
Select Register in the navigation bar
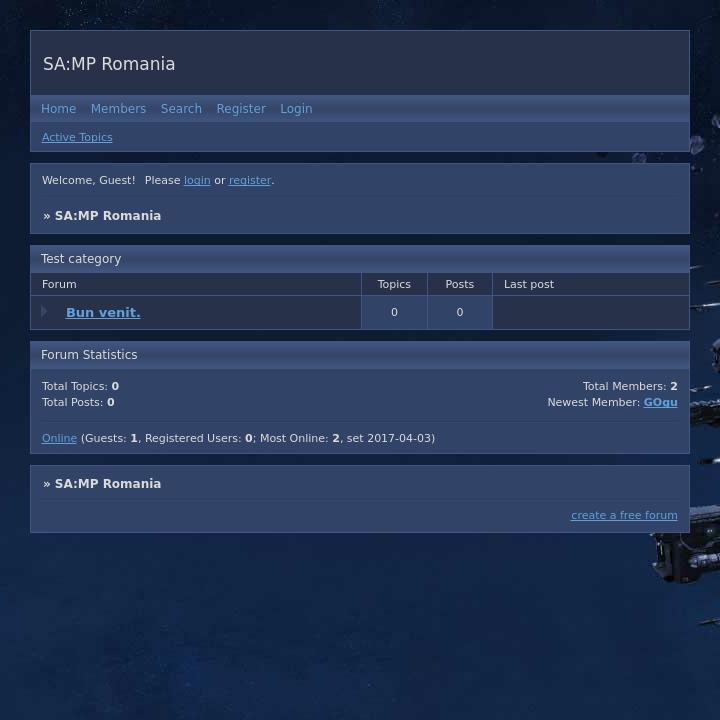click(x=241, y=109)
